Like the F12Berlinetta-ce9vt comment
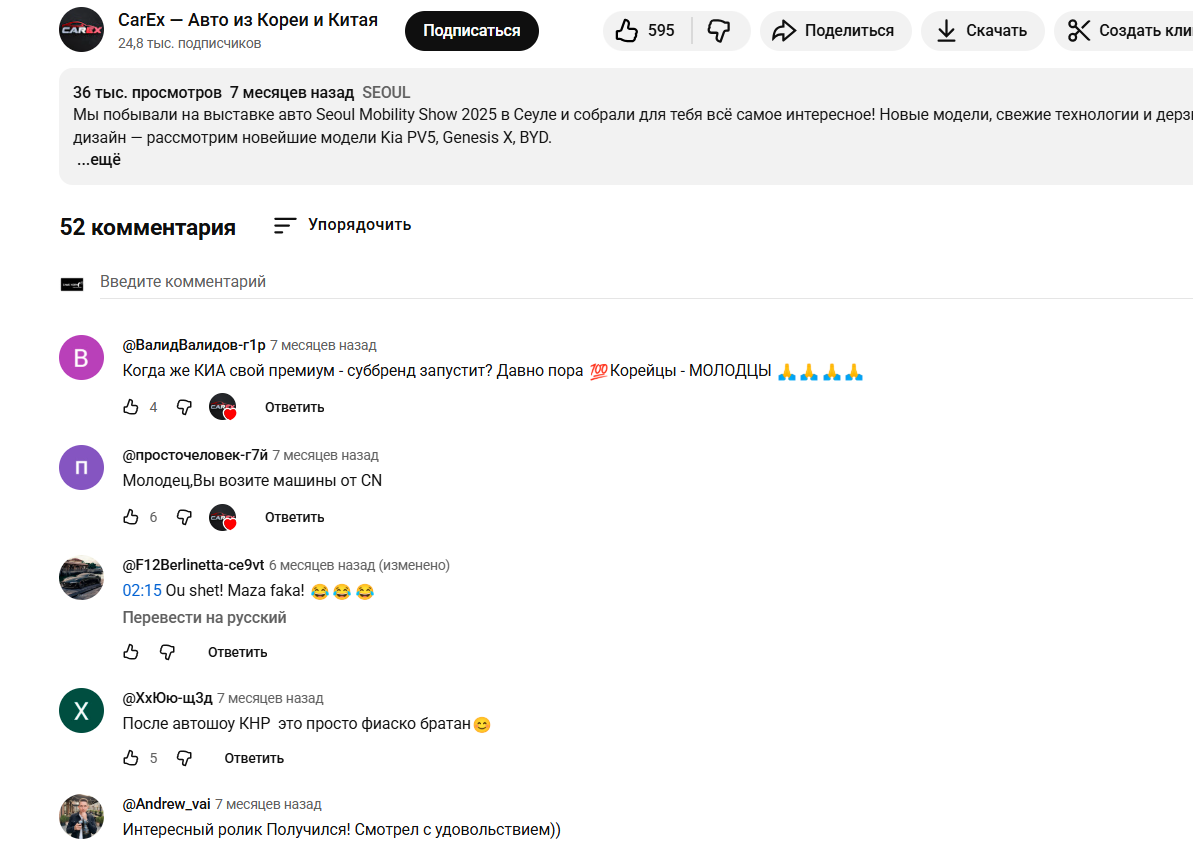This screenshot has height=844, width=1193. pos(131,652)
